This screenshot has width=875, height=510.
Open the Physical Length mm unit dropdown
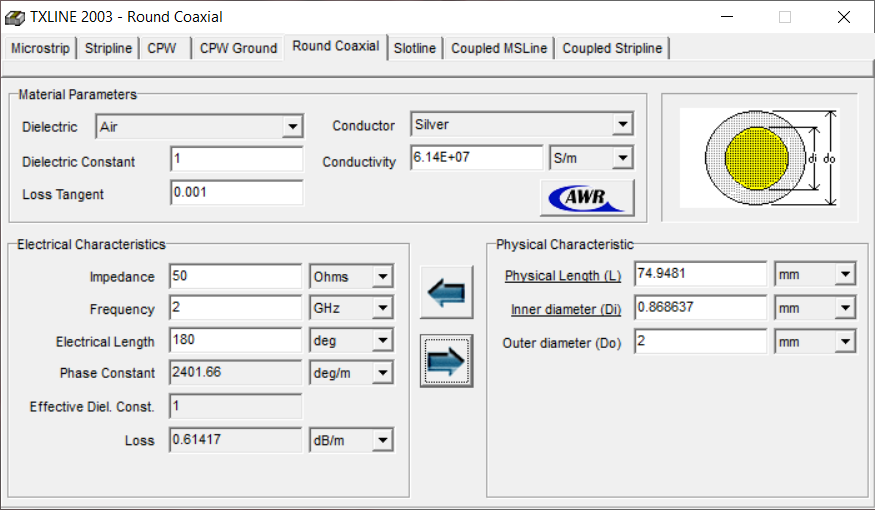(845, 274)
